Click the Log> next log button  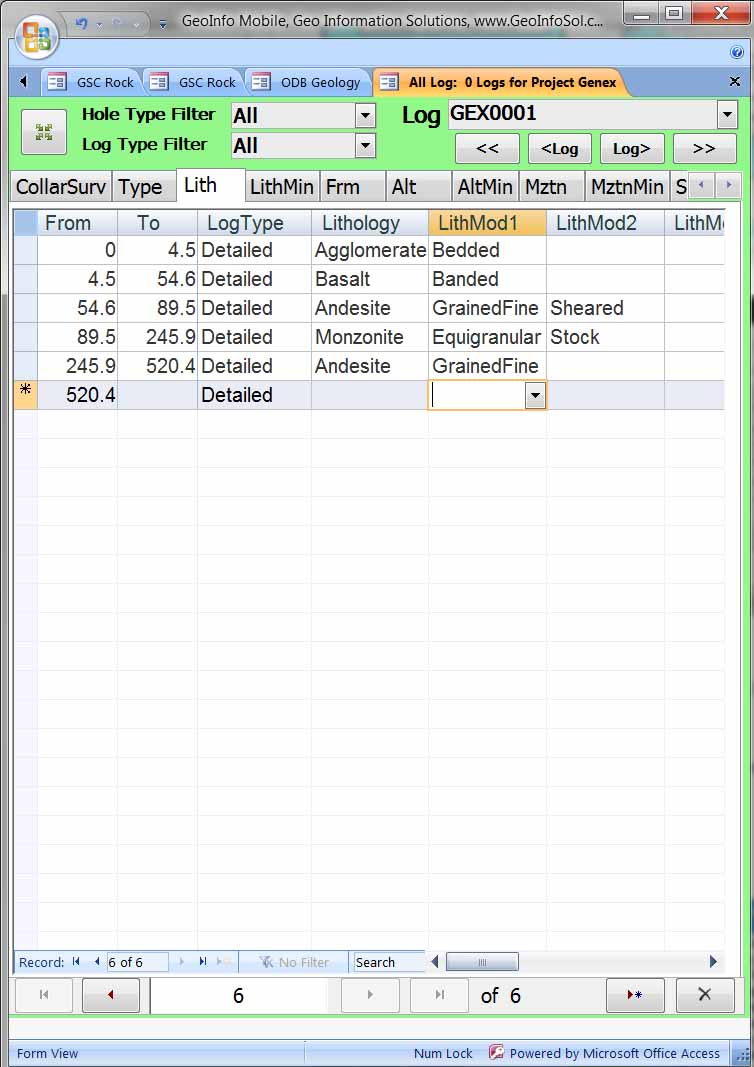click(631, 149)
